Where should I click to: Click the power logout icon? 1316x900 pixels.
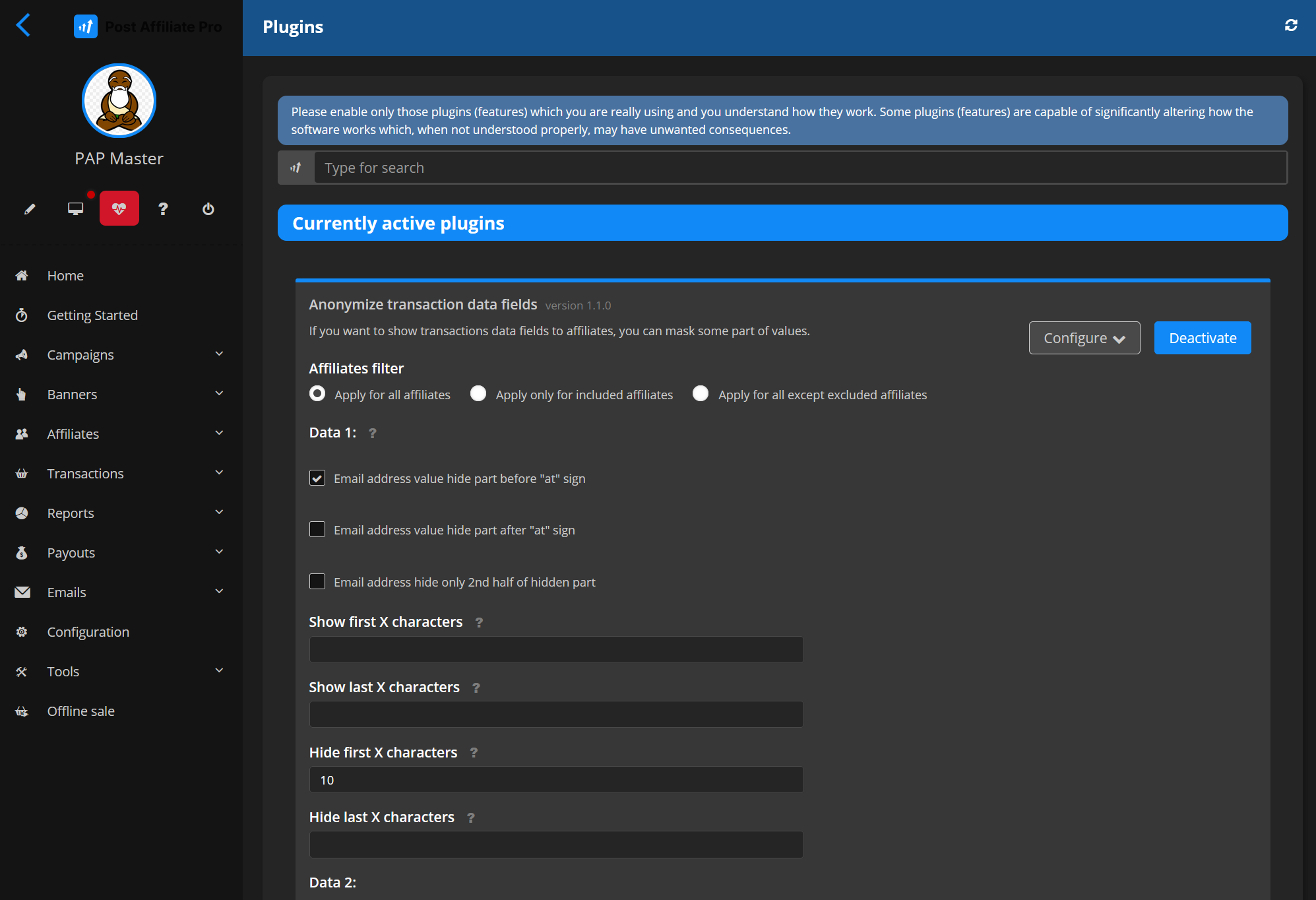(x=208, y=209)
